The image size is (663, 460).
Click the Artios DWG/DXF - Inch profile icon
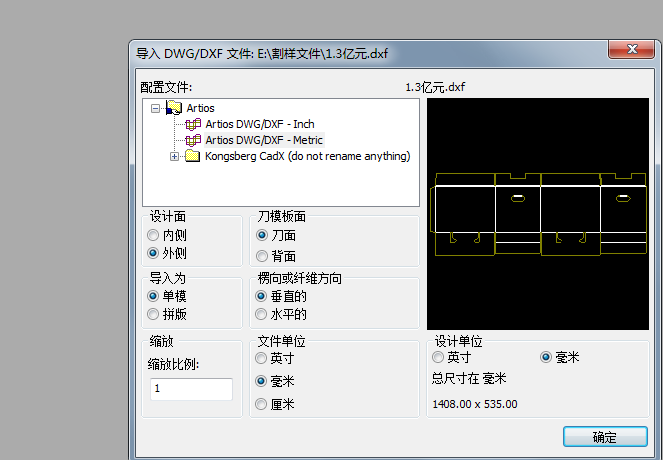click(193, 124)
